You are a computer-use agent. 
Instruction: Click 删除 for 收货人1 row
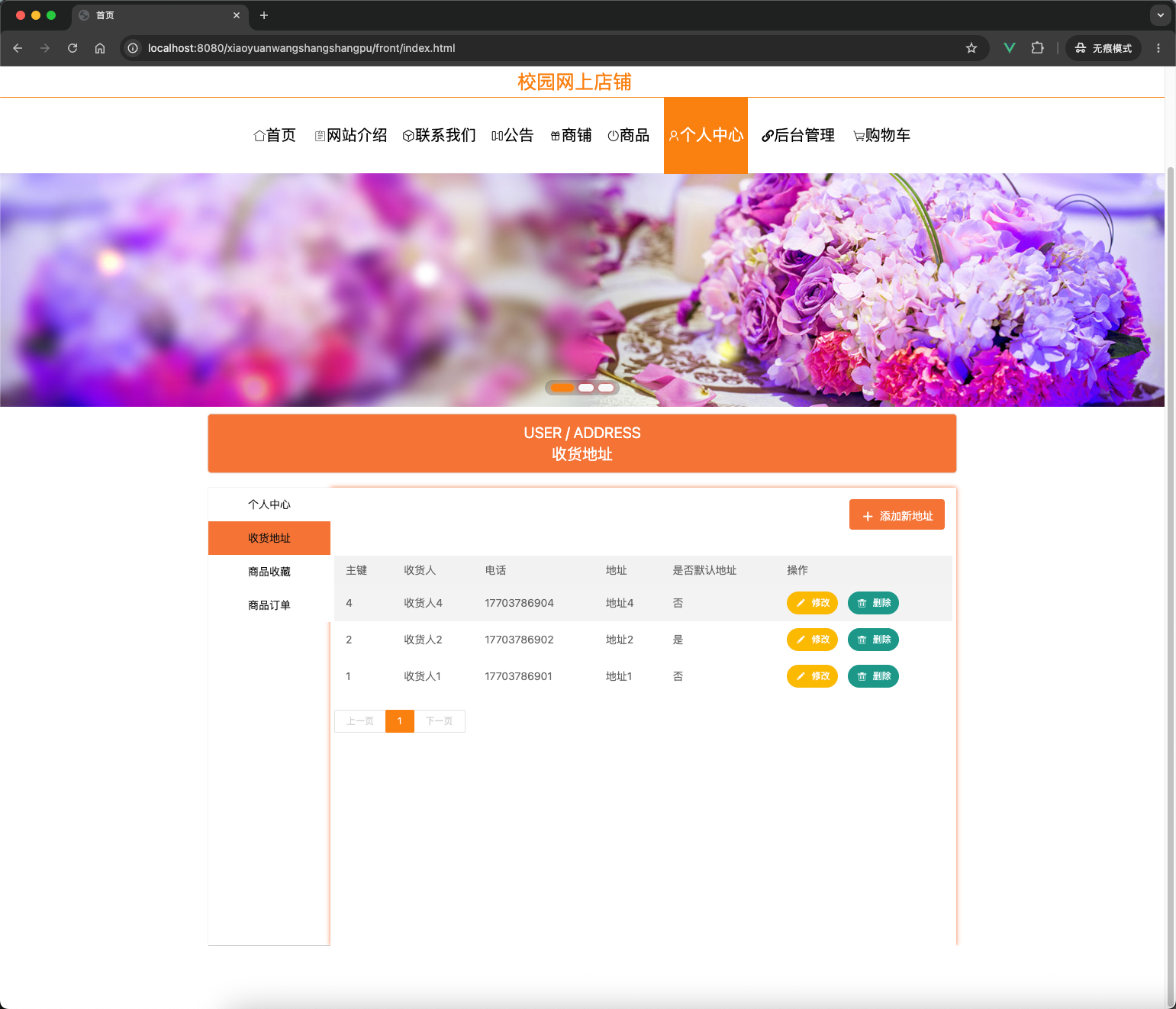pyautogui.click(x=873, y=676)
